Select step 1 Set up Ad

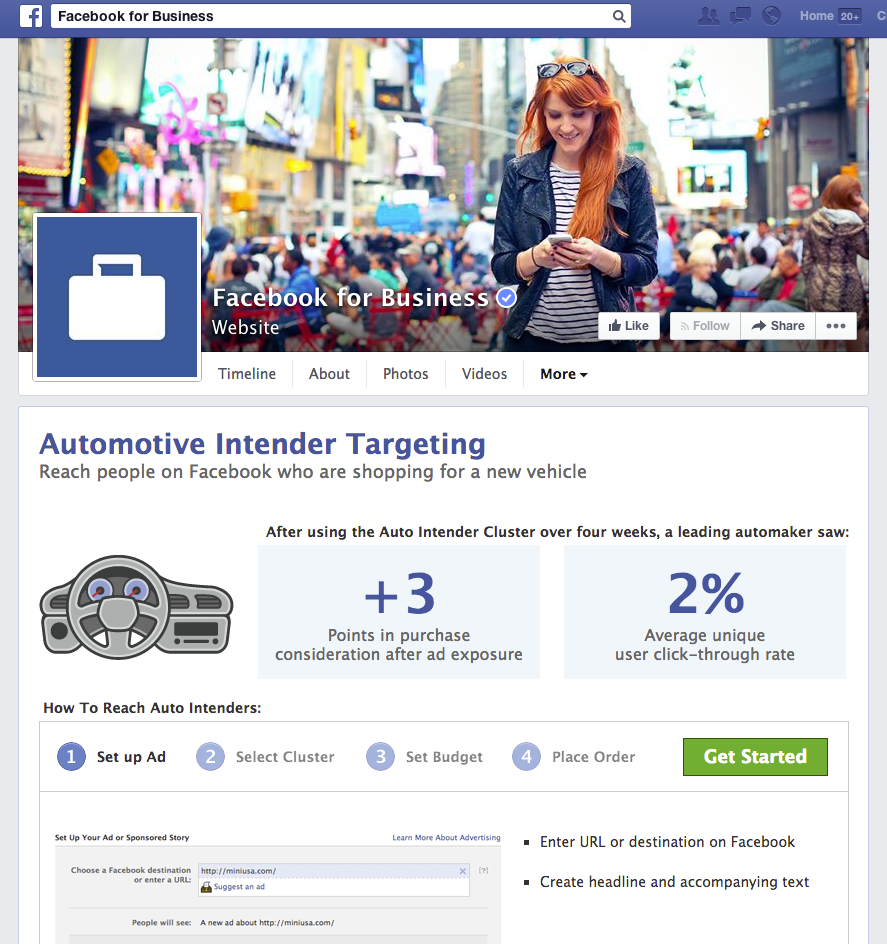[x=111, y=757]
